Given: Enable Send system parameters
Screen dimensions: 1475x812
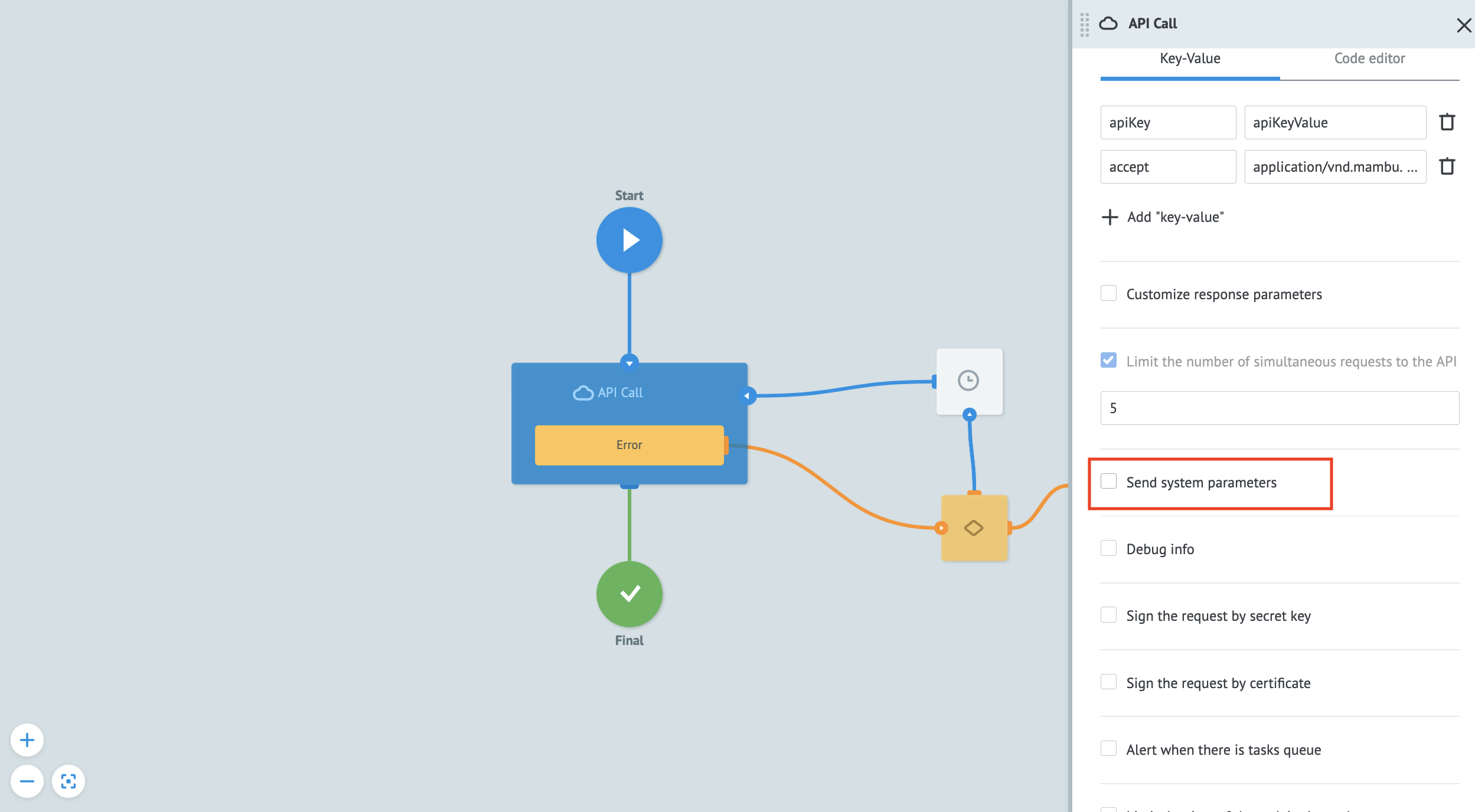Looking at the screenshot, I should point(1109,482).
